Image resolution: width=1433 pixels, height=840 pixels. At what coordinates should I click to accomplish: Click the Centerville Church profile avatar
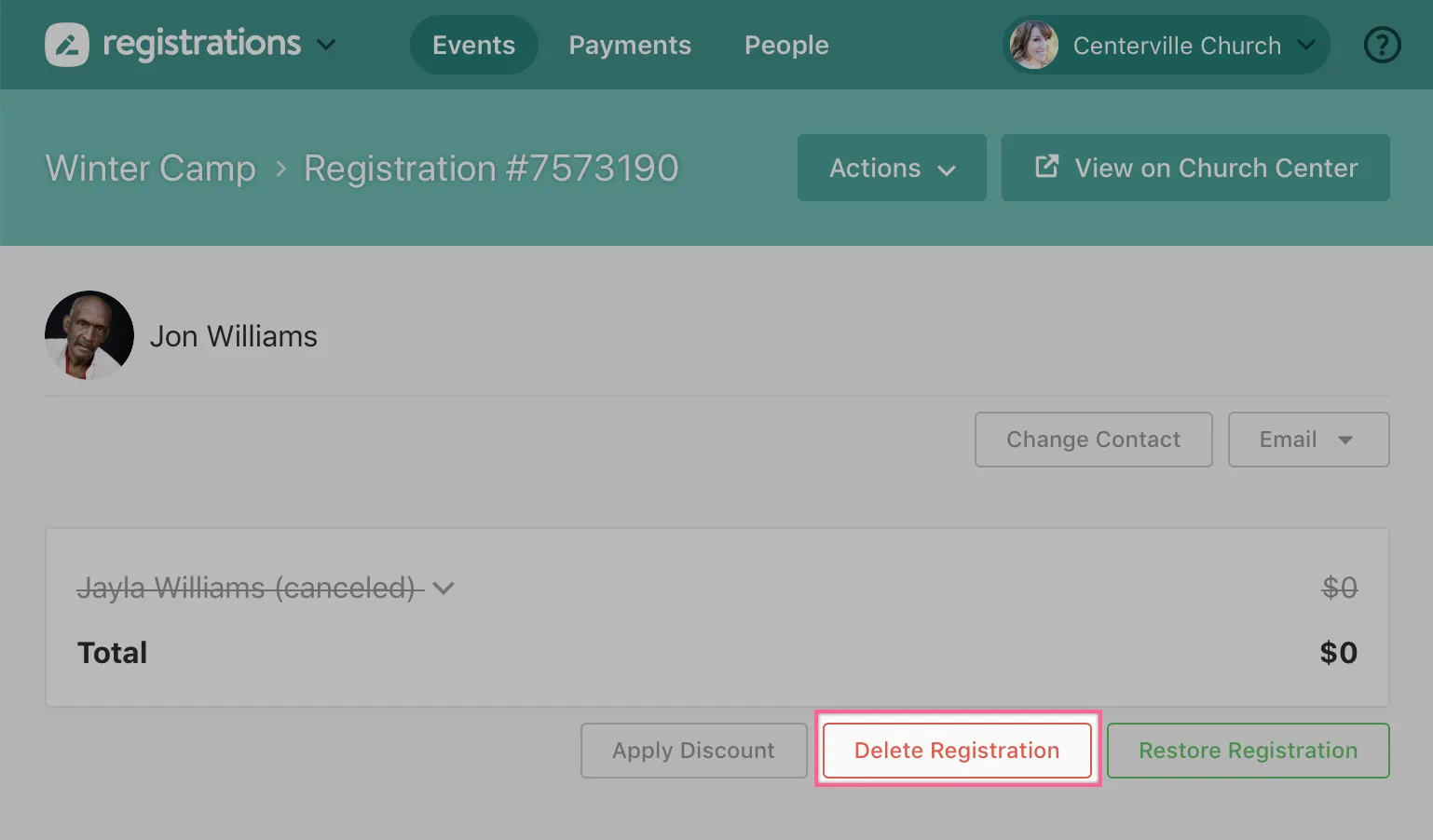1034,45
